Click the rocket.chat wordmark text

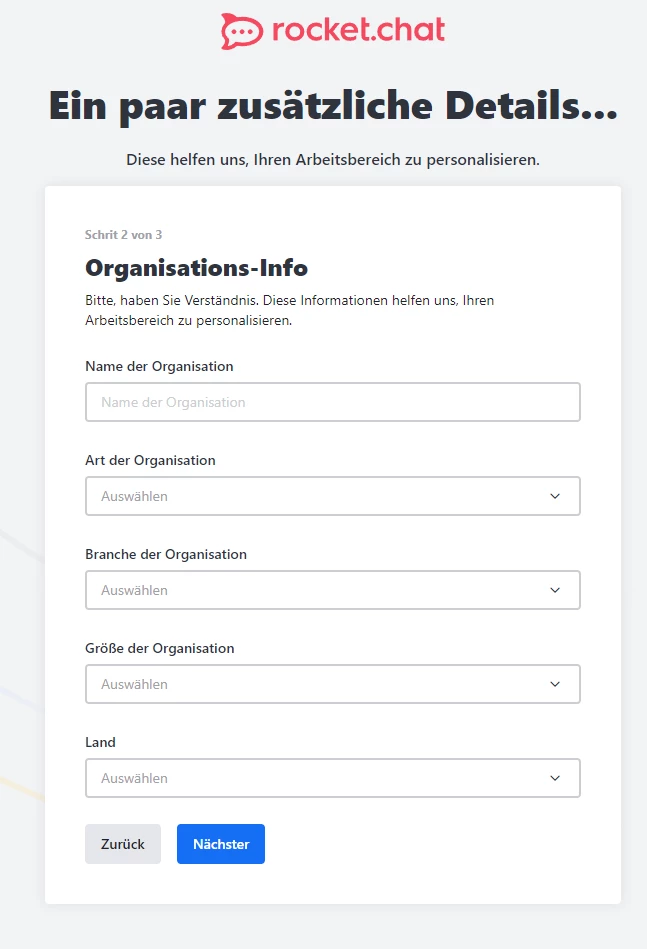tap(358, 30)
